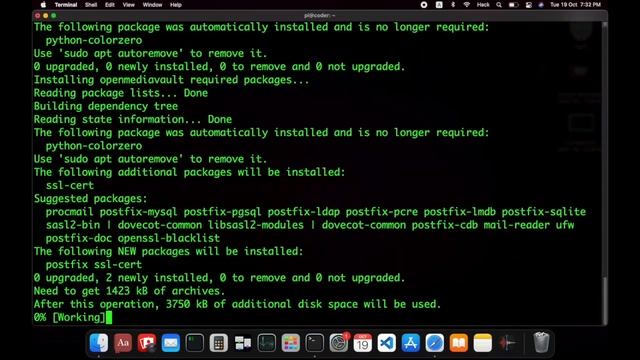Open App Store from the Dock
Viewport: 640px width, 360px height.
click(x=411, y=343)
